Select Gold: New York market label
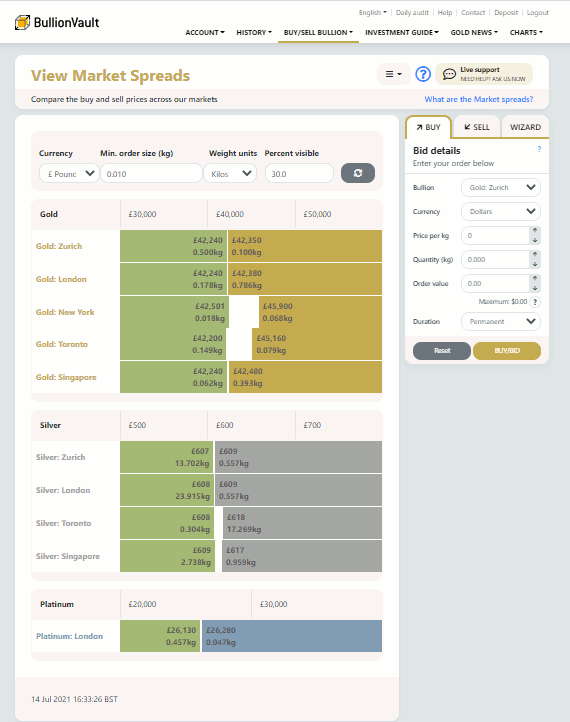Screen dimensions: 570x722 (x=65, y=312)
